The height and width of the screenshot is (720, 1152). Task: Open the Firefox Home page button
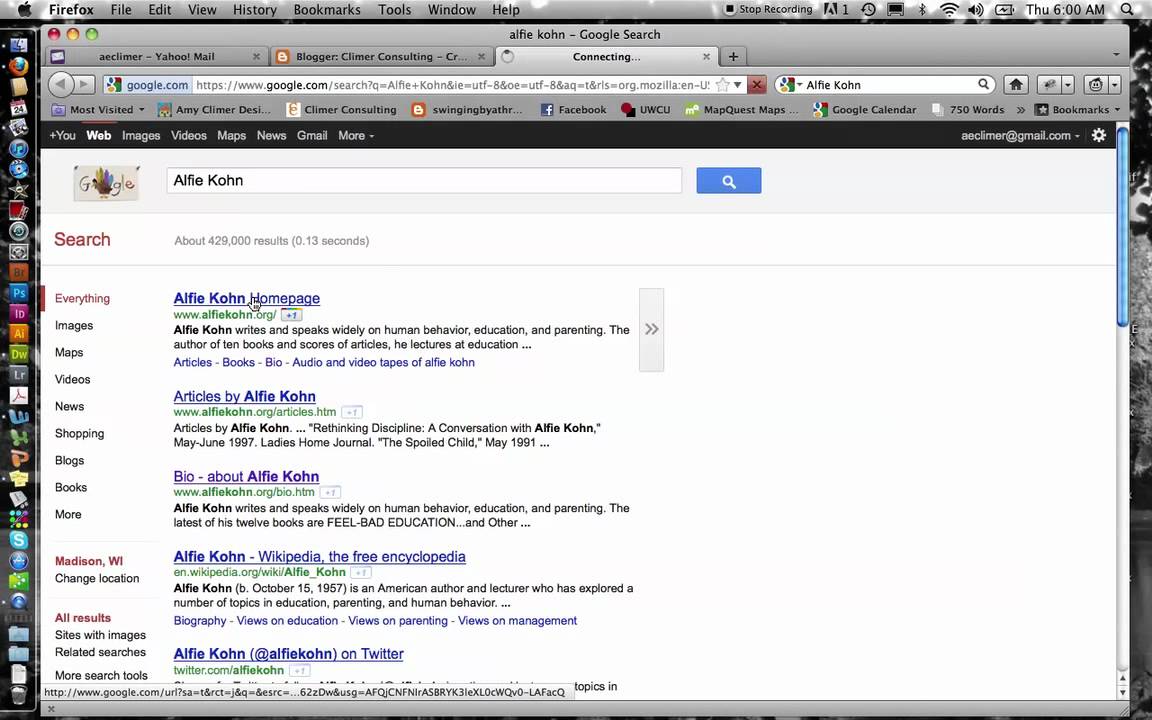[x=1016, y=84]
